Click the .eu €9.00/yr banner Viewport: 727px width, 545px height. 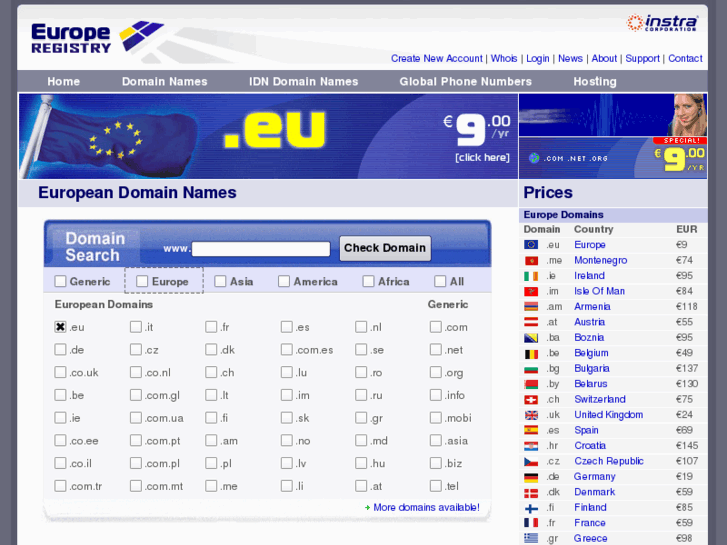click(x=268, y=136)
